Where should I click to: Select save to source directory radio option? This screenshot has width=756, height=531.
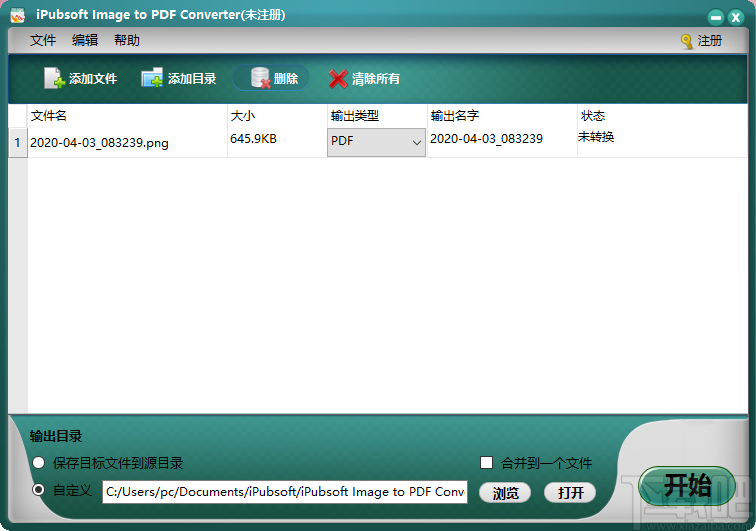tap(39, 463)
